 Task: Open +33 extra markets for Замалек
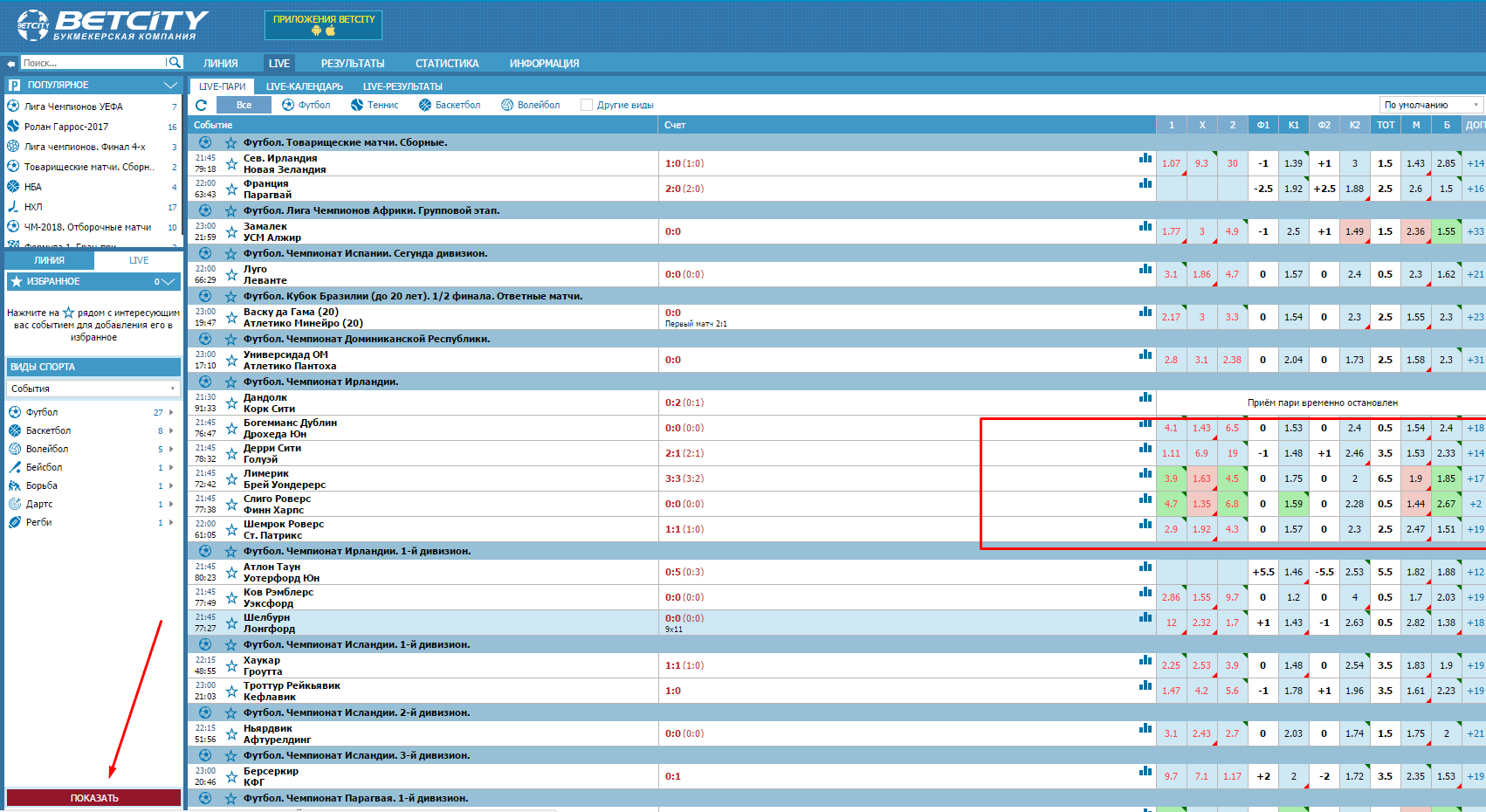tap(1475, 231)
